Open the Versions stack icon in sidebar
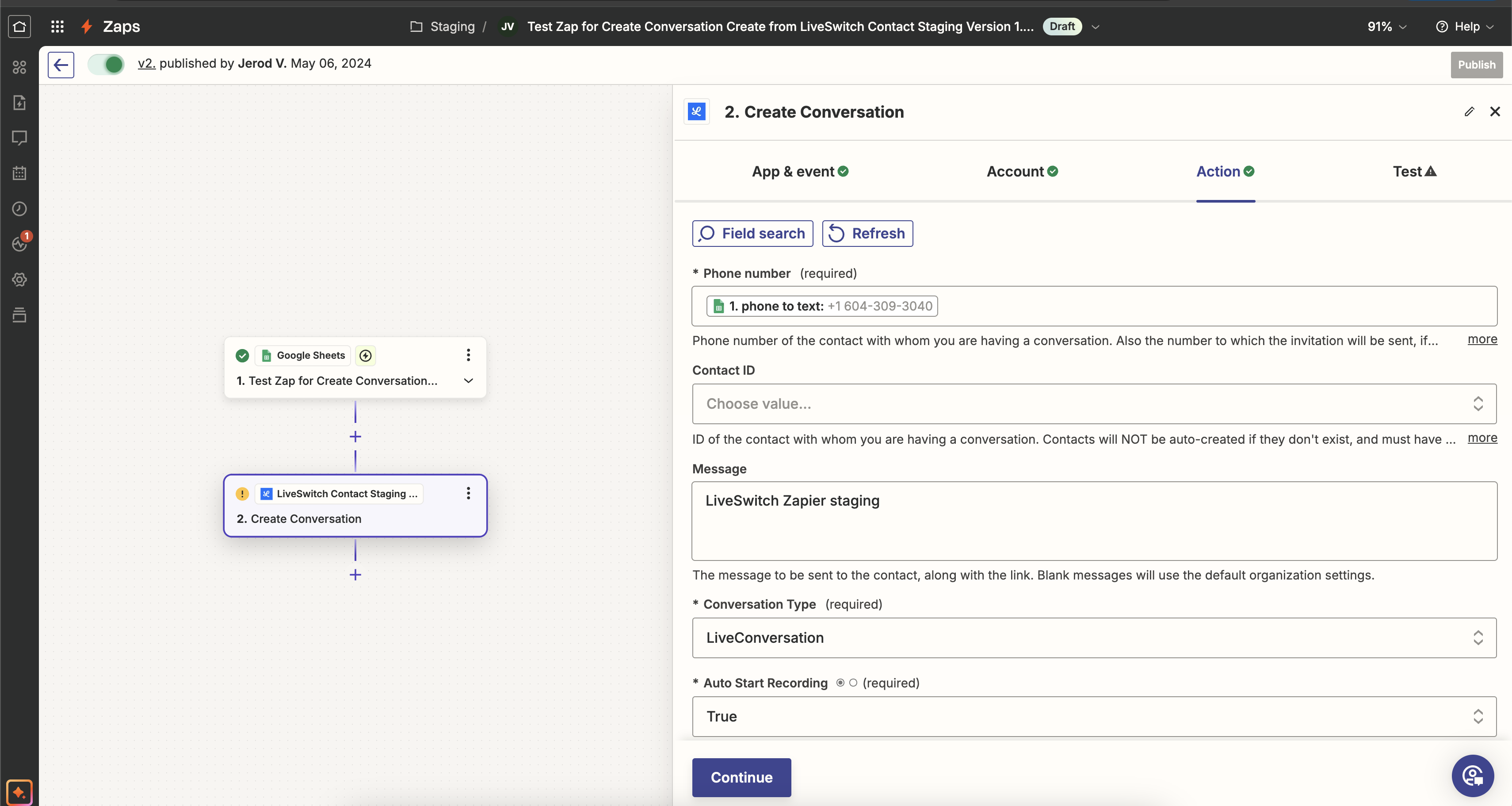The width and height of the screenshot is (1512, 806). 19,315
